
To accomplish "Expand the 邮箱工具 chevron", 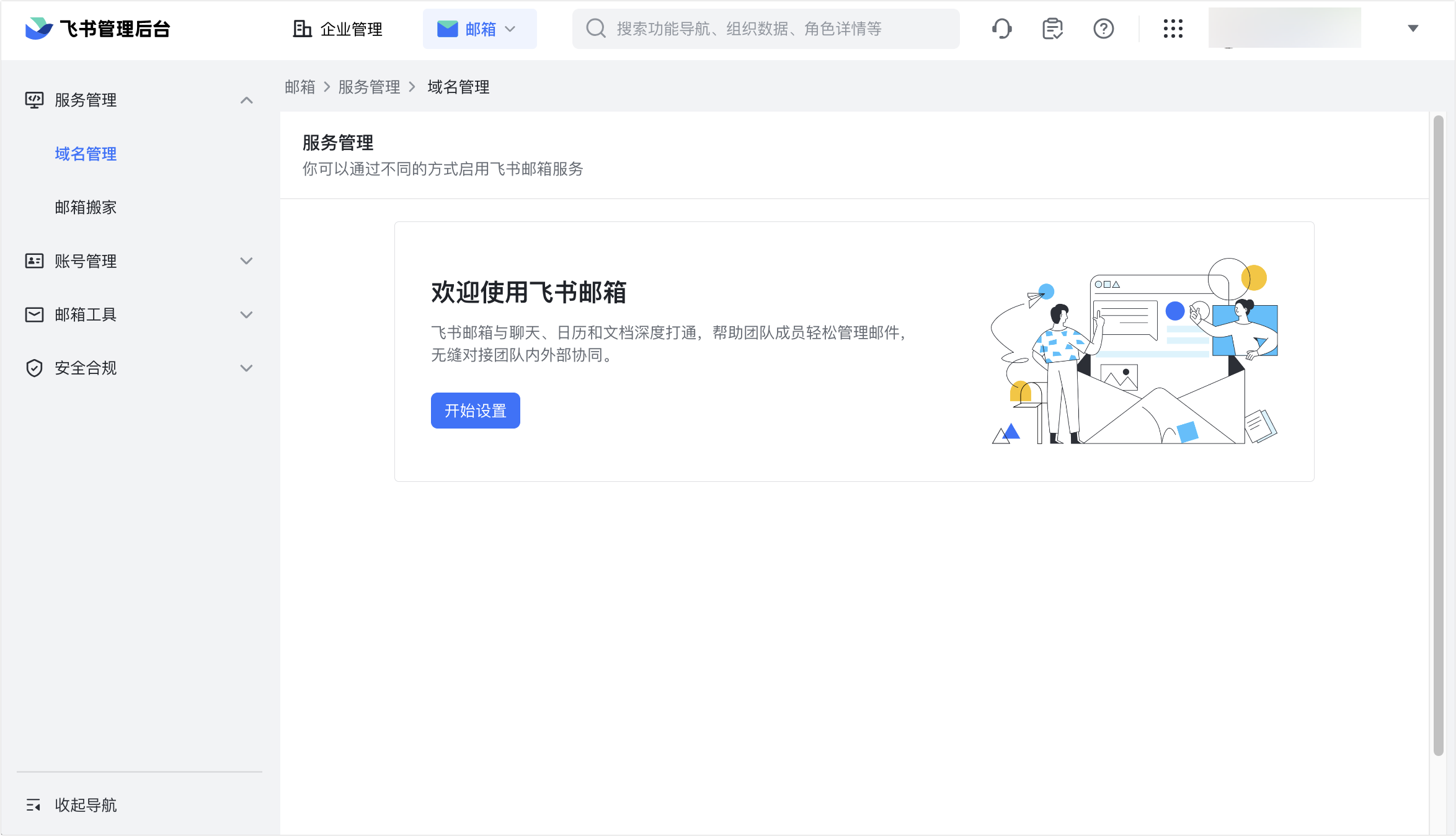I will (x=246, y=314).
